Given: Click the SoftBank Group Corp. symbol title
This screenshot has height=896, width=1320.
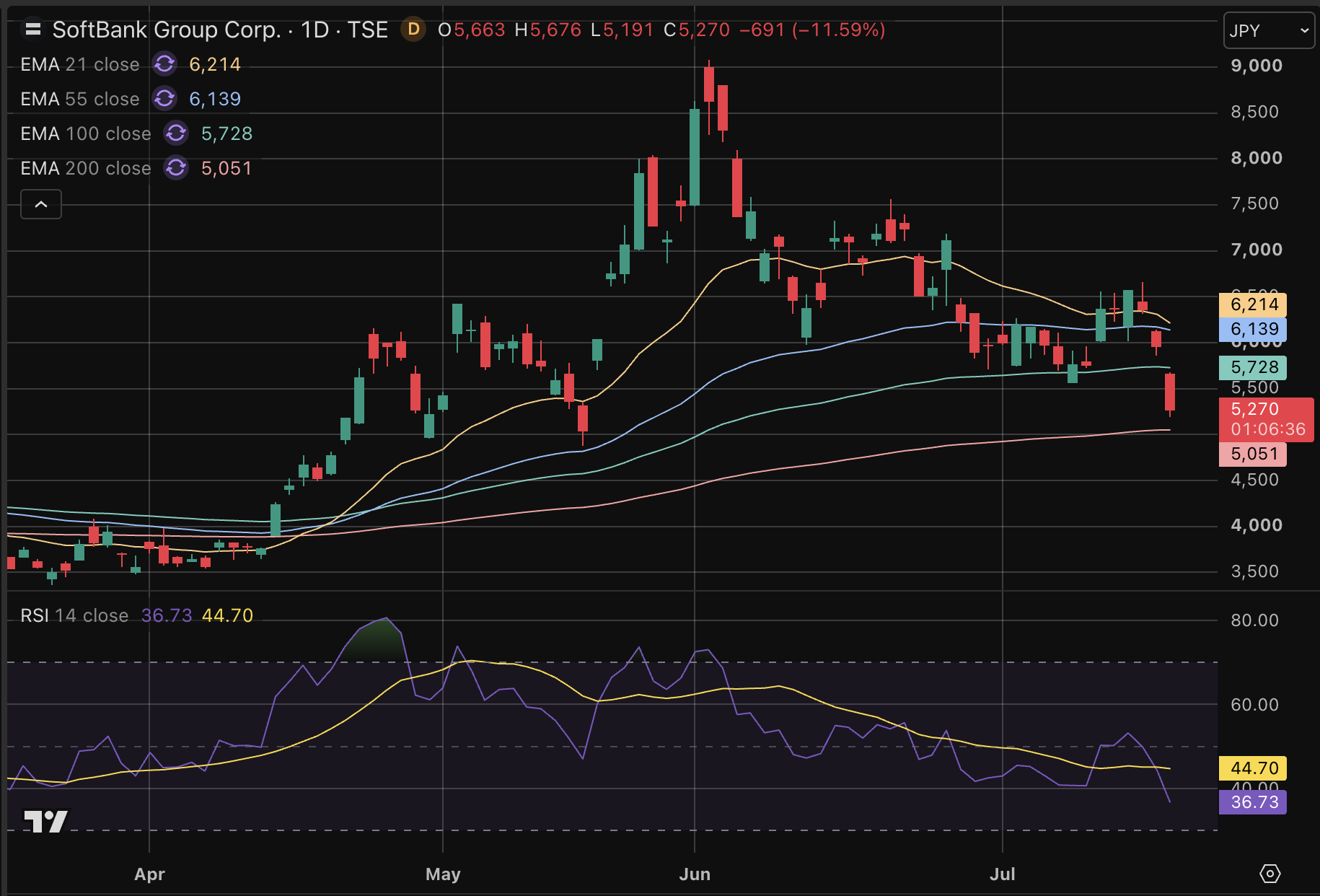Looking at the screenshot, I should pyautogui.click(x=167, y=30).
